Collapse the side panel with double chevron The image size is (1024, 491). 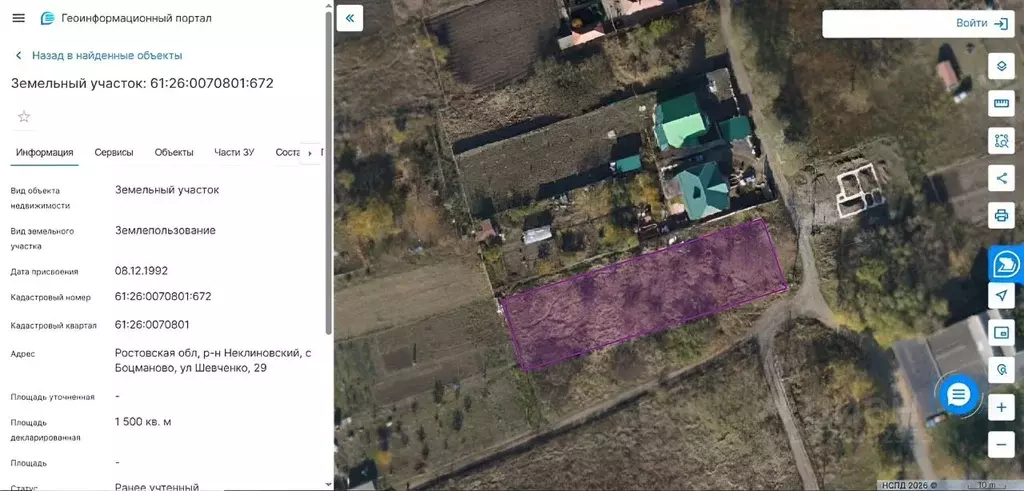click(349, 18)
